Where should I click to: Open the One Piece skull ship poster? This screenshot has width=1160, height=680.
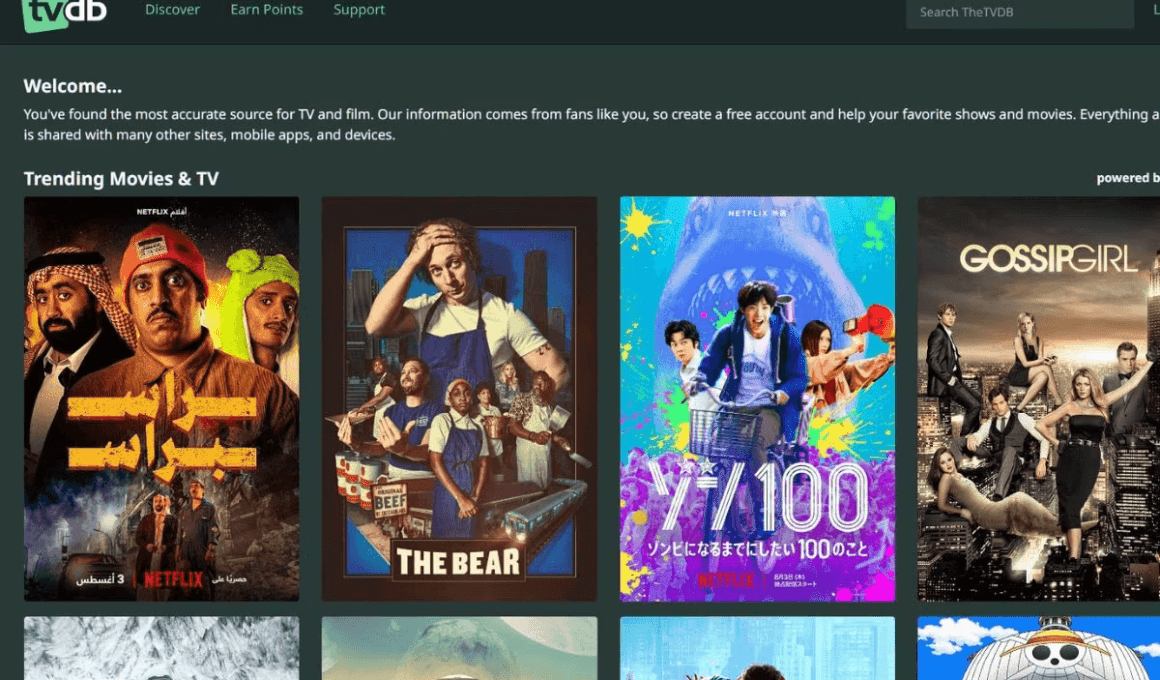click(1039, 648)
